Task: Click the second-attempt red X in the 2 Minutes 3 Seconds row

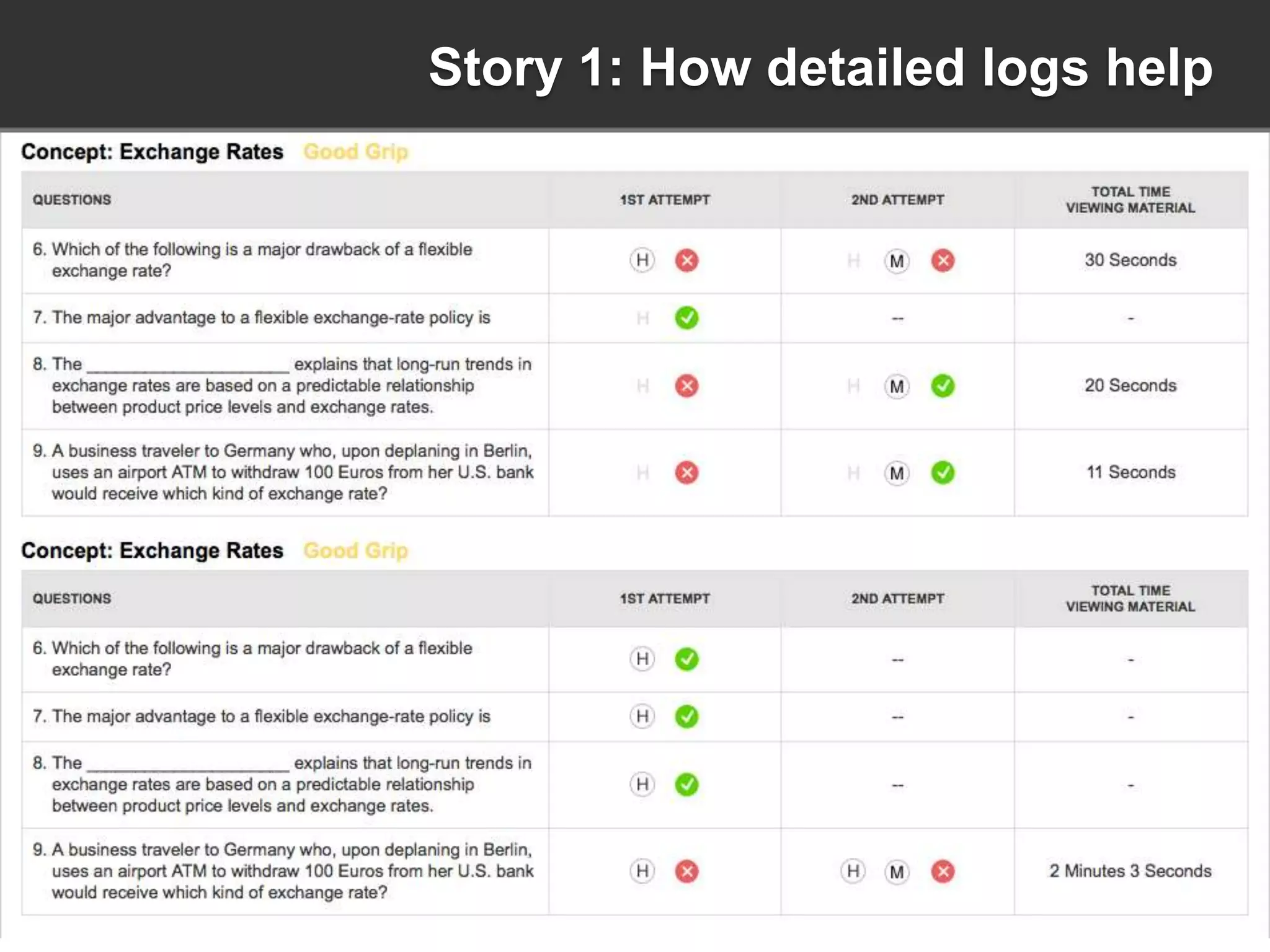Action: click(x=943, y=871)
